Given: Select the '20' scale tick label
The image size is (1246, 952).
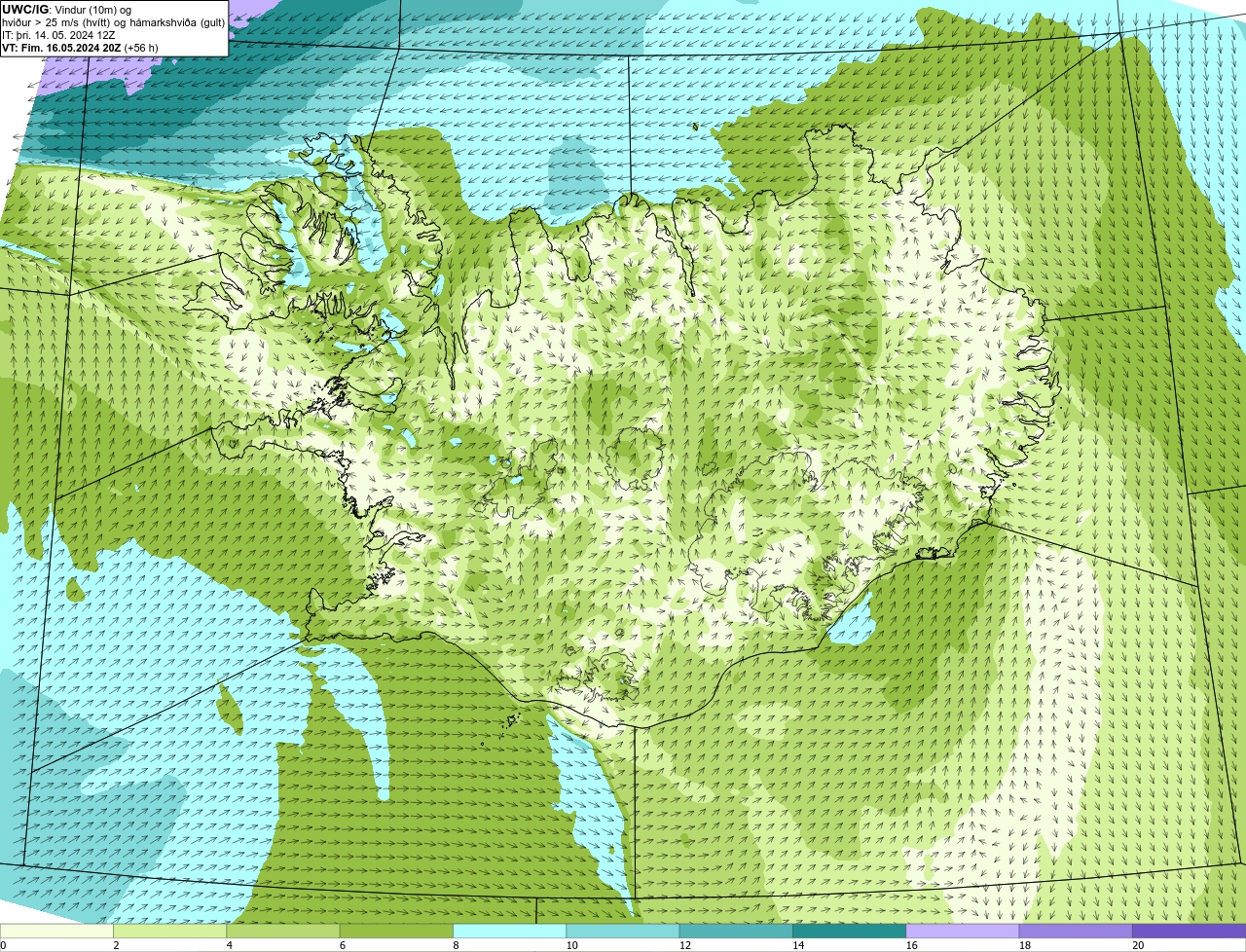Looking at the screenshot, I should (1138, 945).
